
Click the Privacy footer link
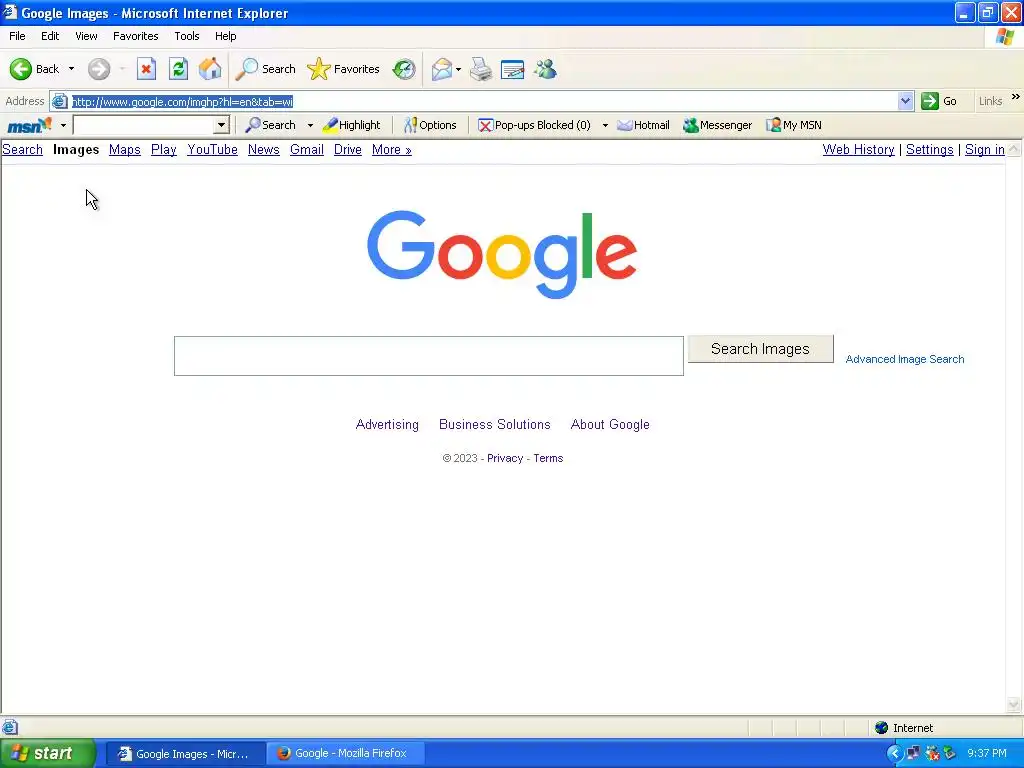[x=505, y=458]
